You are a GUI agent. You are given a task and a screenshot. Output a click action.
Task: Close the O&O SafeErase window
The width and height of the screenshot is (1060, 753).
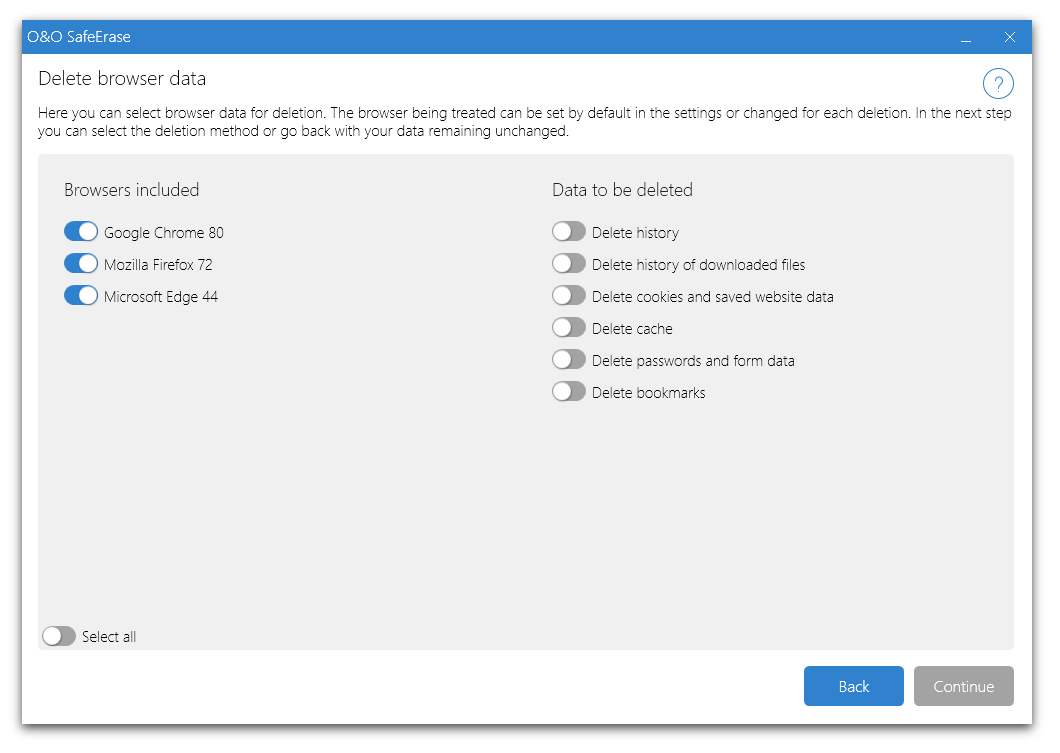1009,37
